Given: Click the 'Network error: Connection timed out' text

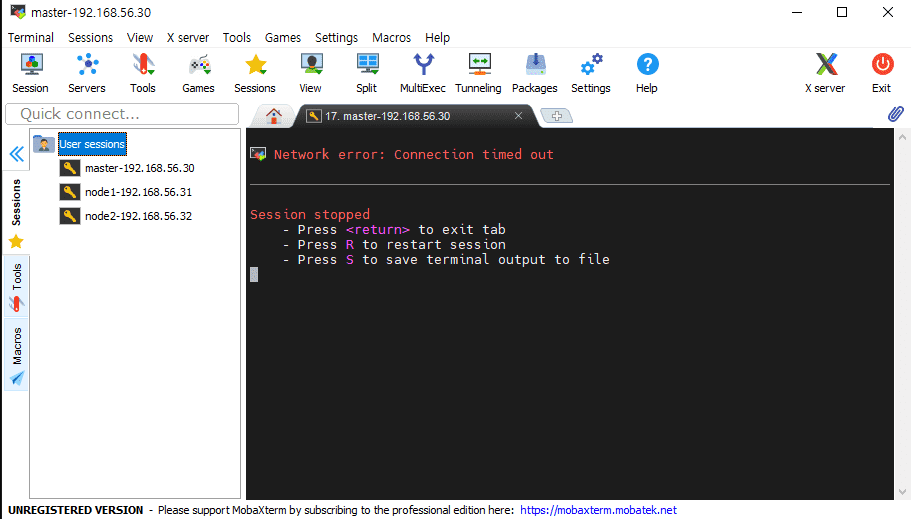Looking at the screenshot, I should pyautogui.click(x=414, y=155).
